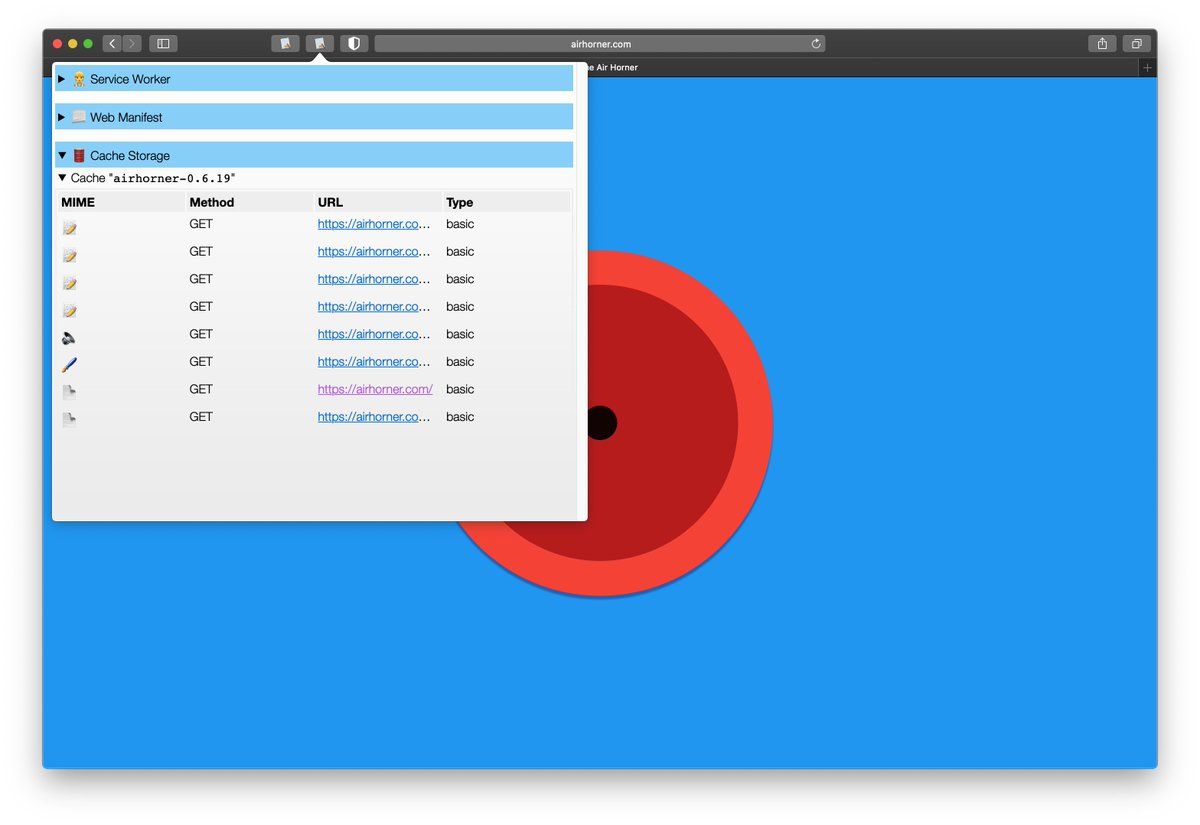This screenshot has width=1200, height=825.
Task: Click the file icon in the airhorner.com/ row
Action: 69,393
